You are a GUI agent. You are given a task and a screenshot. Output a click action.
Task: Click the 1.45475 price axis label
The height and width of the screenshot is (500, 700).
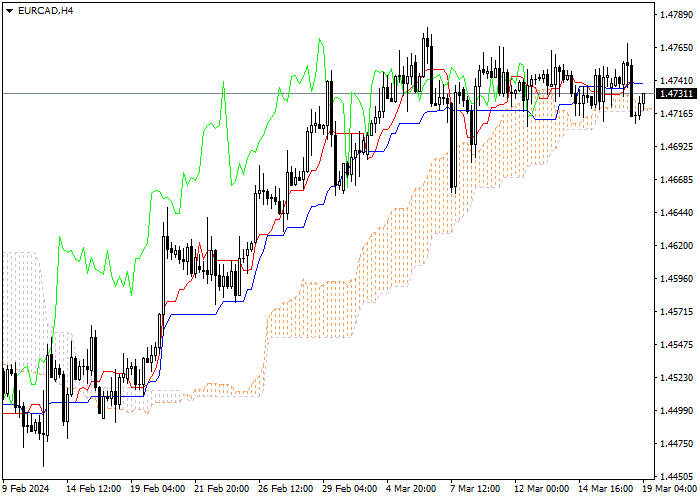(x=677, y=345)
